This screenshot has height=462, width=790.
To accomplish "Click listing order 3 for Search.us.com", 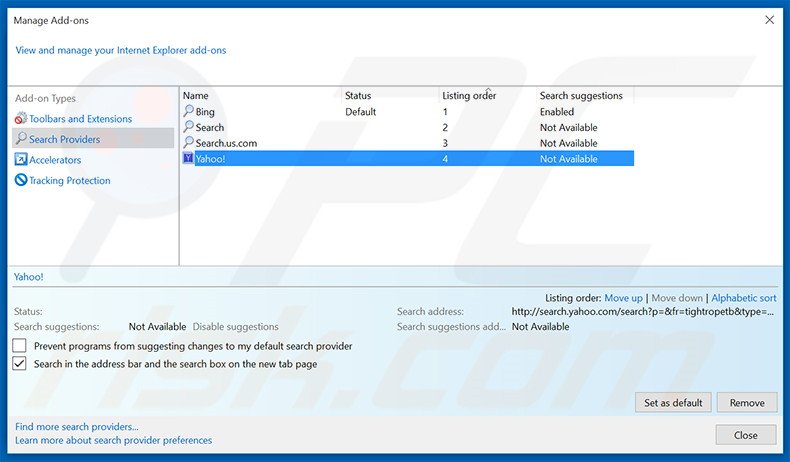I will (x=445, y=143).
